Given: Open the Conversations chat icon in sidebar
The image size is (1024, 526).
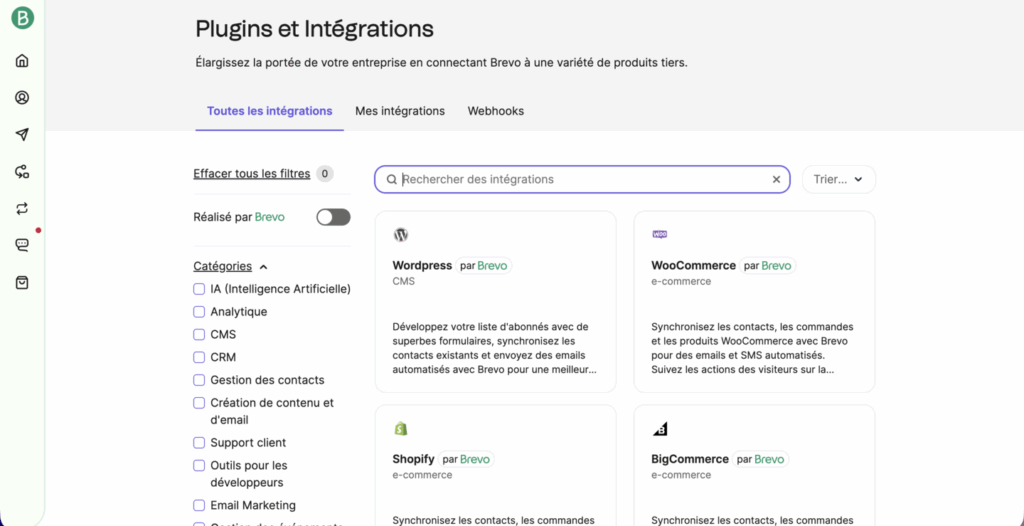Looking at the screenshot, I should (22, 246).
